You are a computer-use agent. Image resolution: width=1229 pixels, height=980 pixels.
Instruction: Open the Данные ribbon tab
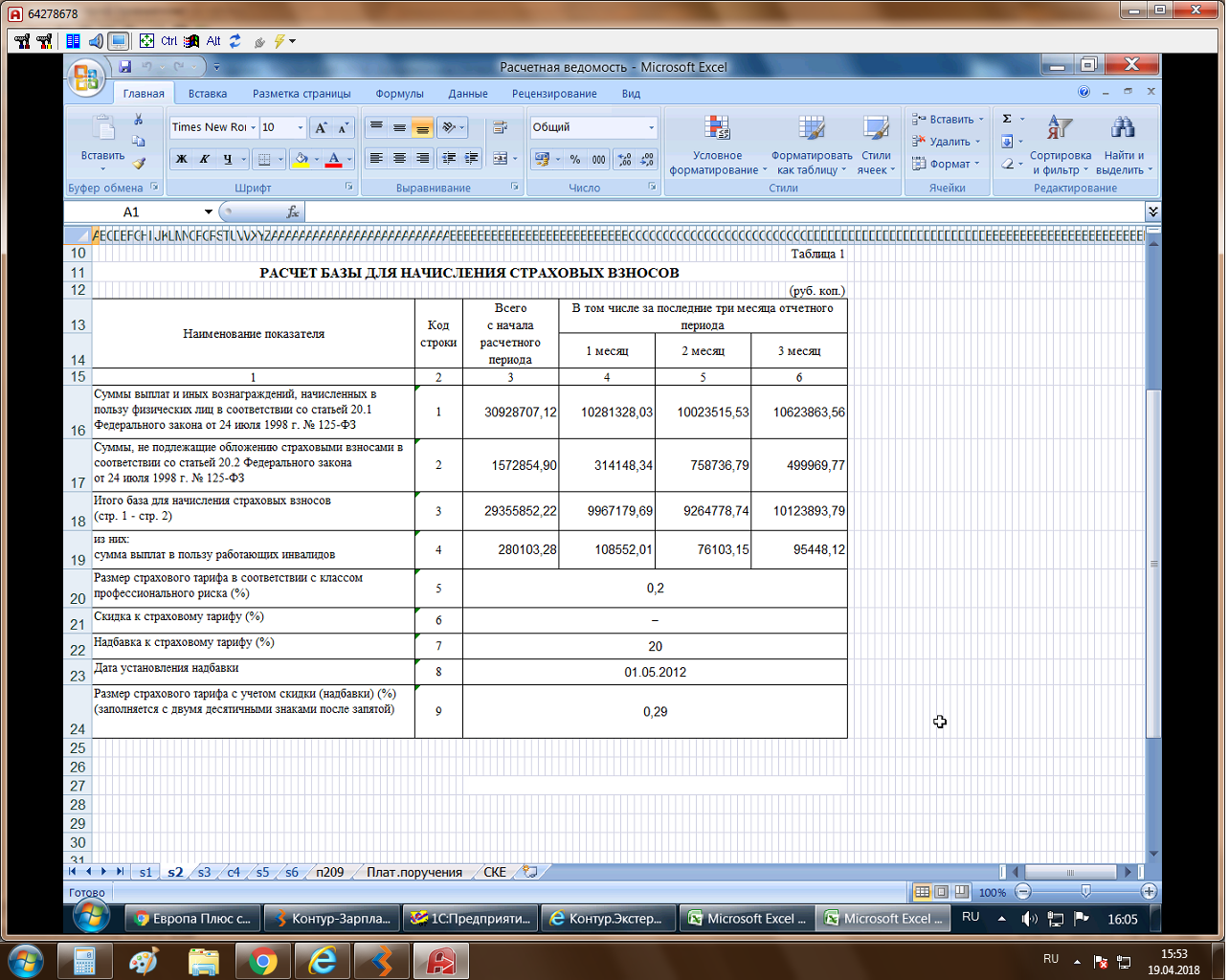click(468, 94)
